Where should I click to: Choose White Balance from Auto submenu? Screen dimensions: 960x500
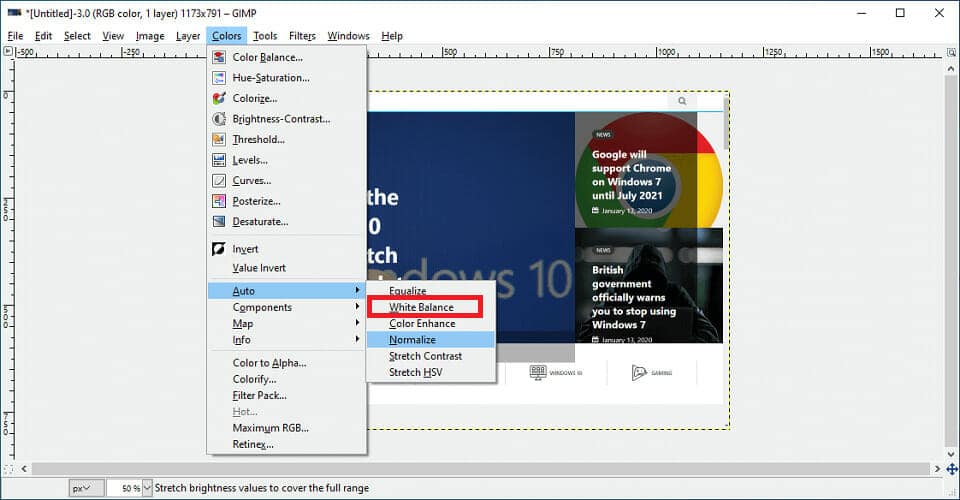(x=421, y=307)
